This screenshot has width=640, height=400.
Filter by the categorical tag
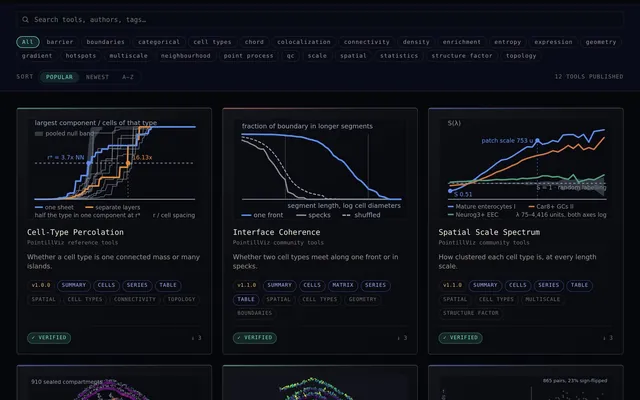[x=159, y=42]
